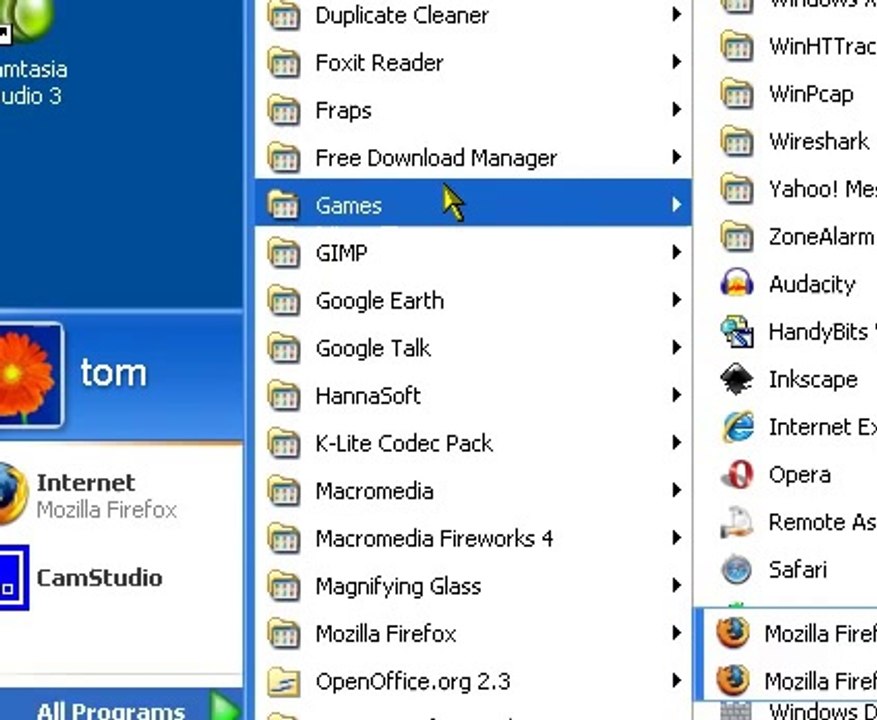Click the Inkscape label
This screenshot has height=720, width=877.
point(813,379)
